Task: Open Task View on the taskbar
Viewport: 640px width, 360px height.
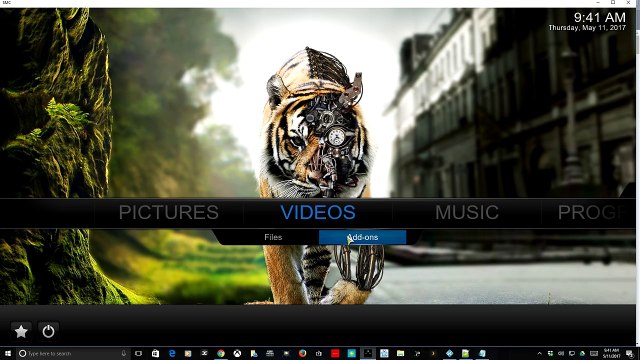Action: click(x=138, y=353)
